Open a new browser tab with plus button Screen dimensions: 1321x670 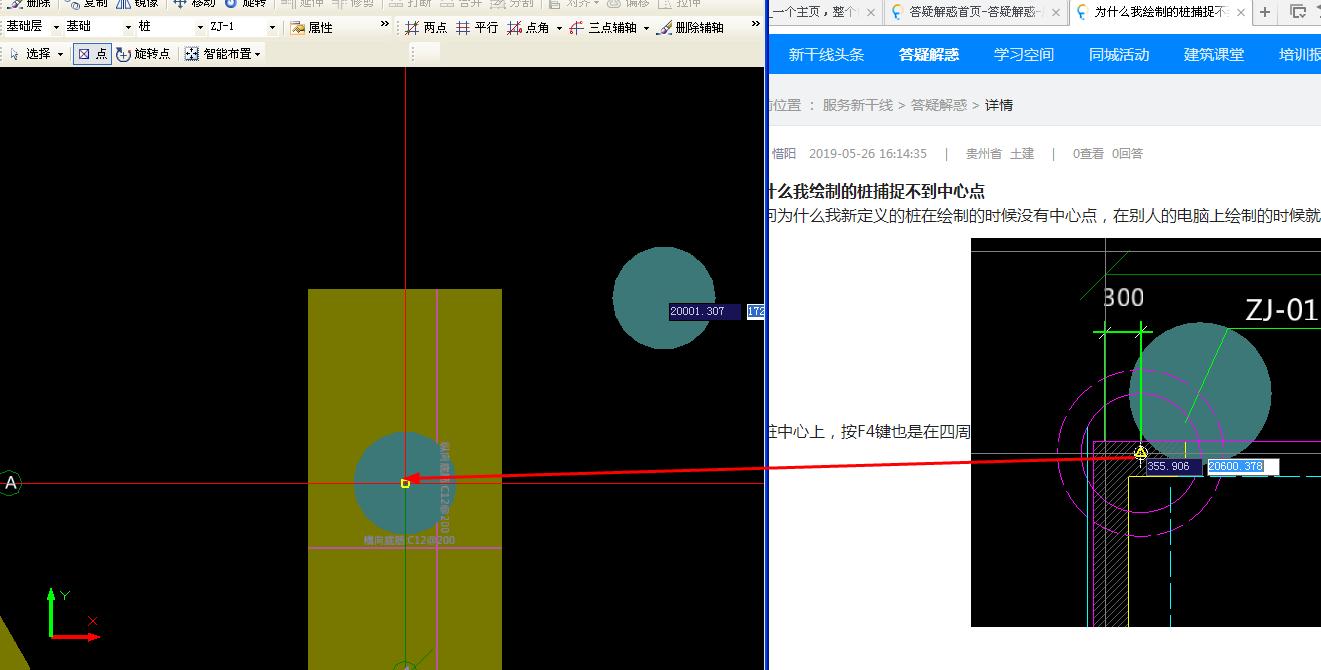click(1265, 12)
